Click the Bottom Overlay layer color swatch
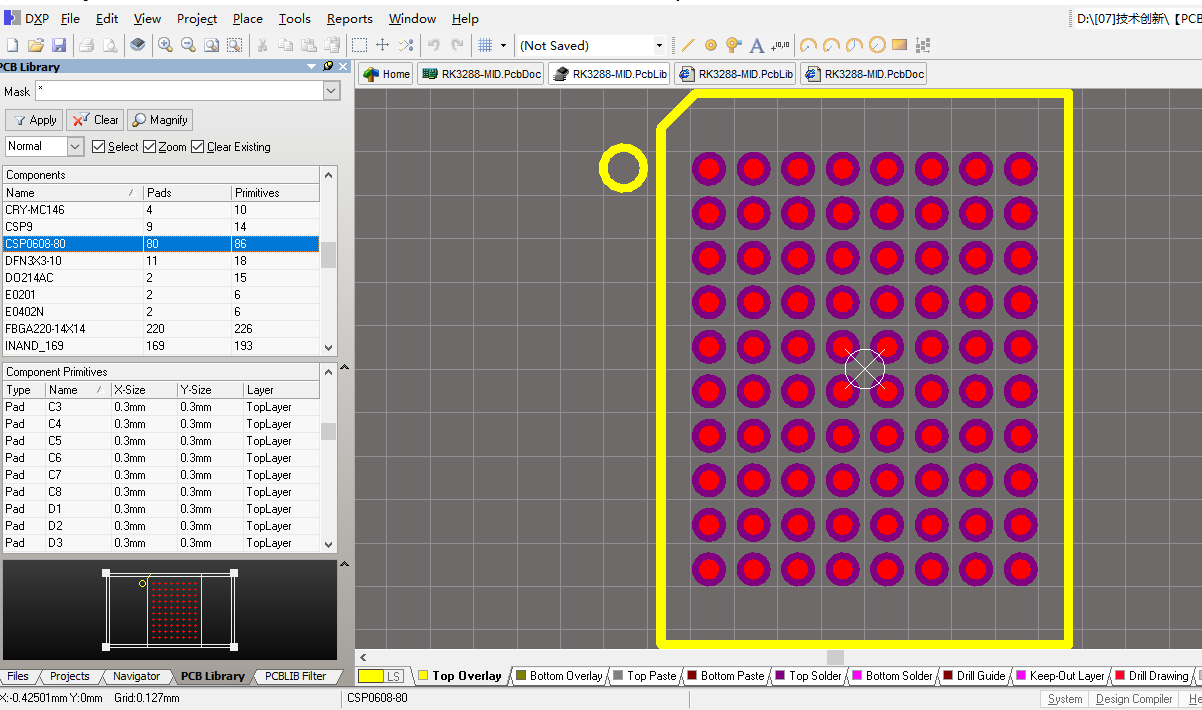 coord(520,676)
